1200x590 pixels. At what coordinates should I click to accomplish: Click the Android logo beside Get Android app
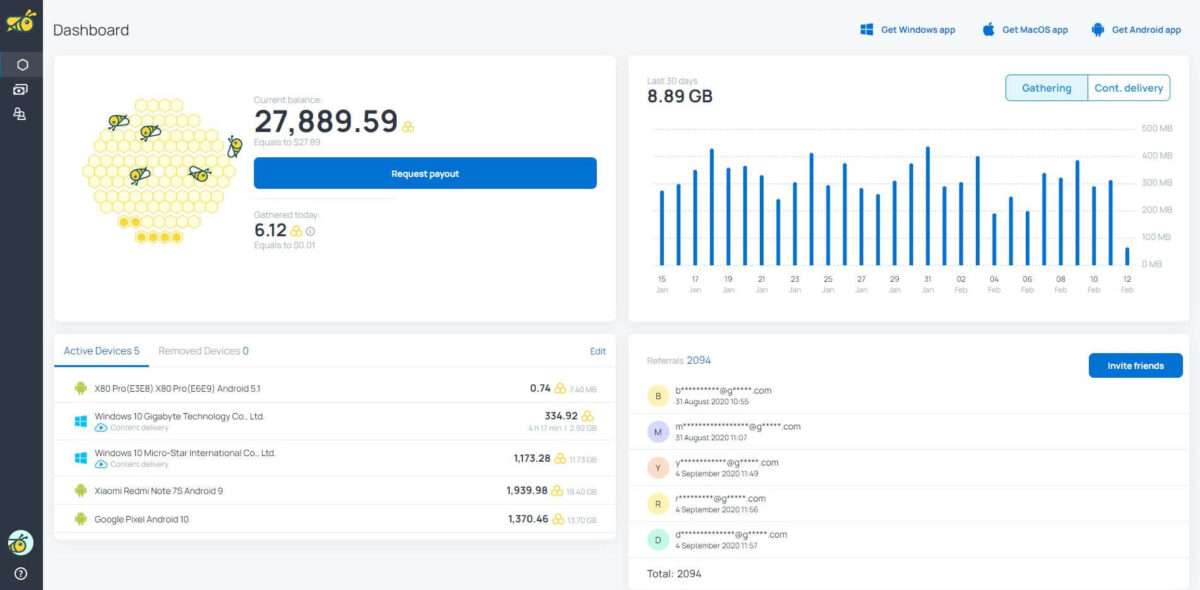tap(1097, 29)
